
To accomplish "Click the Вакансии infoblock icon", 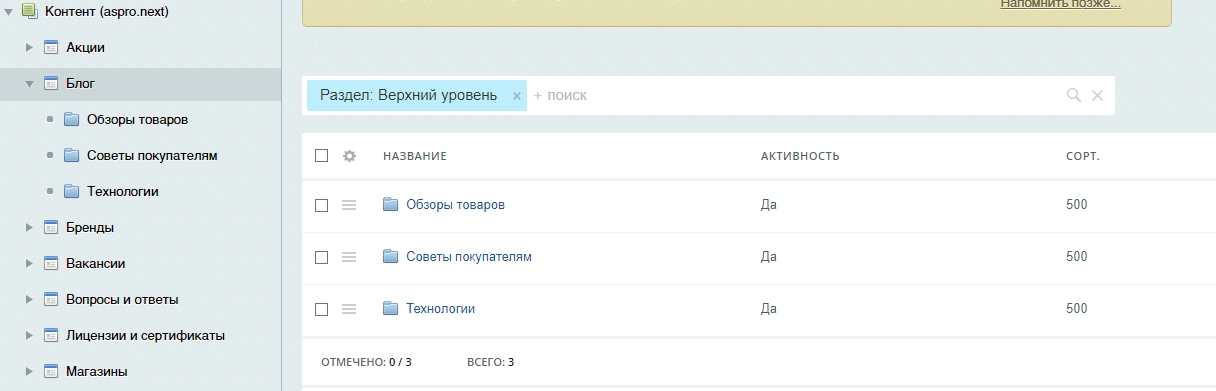I will 51,263.
